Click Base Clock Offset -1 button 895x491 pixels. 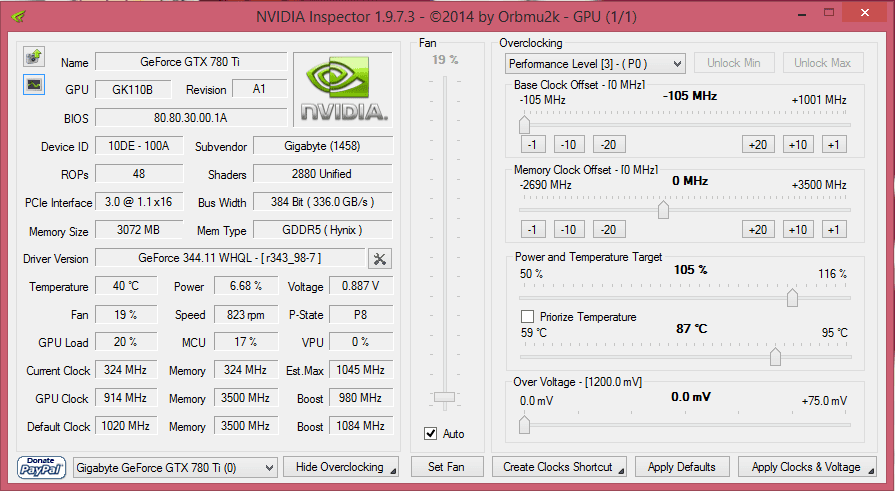(533, 144)
